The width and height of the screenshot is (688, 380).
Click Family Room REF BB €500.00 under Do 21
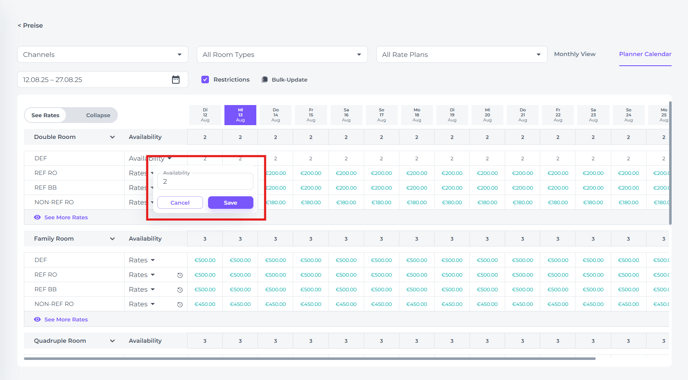pyautogui.click(x=523, y=290)
